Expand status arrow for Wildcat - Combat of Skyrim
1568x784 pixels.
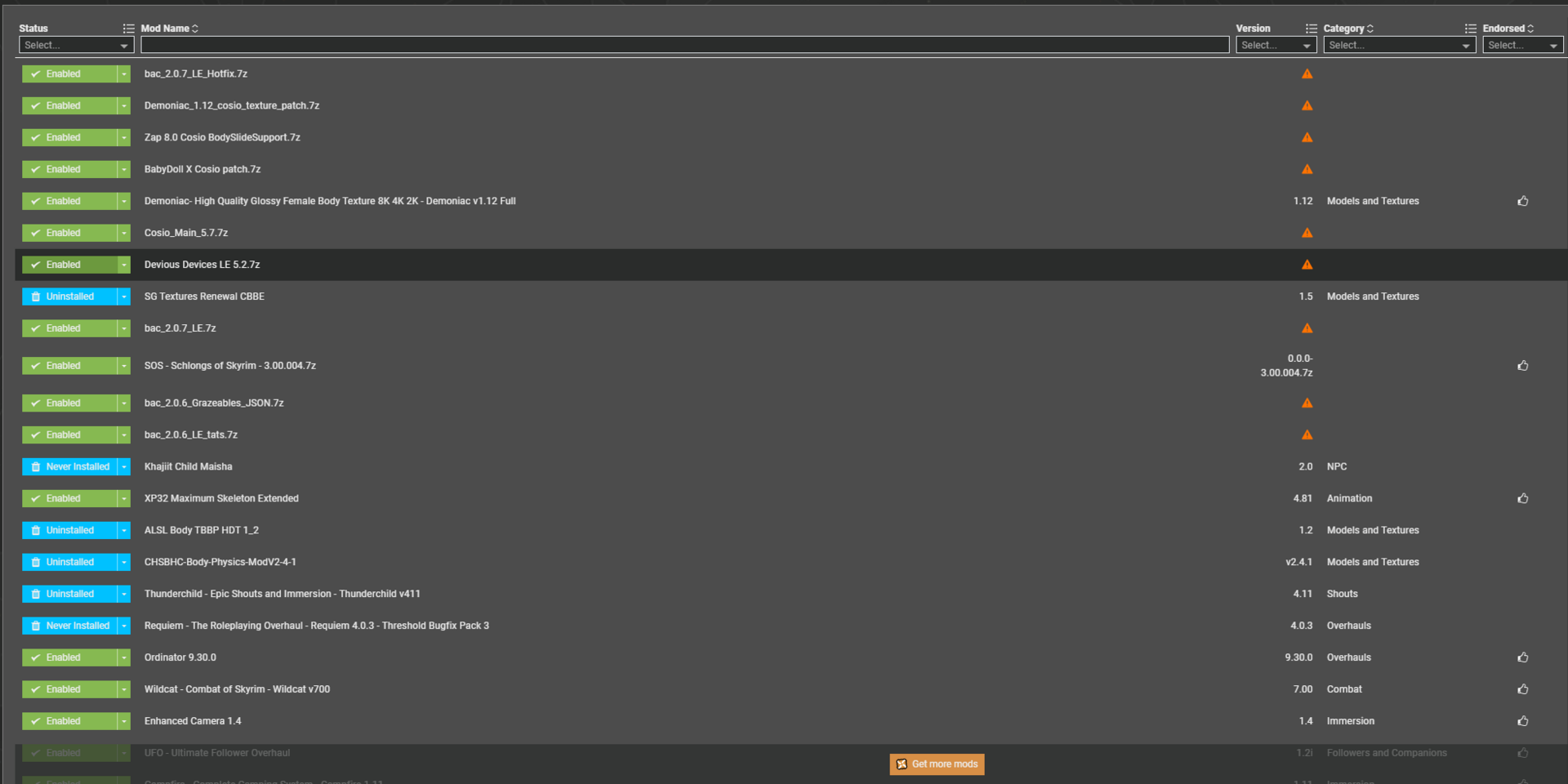pos(124,689)
